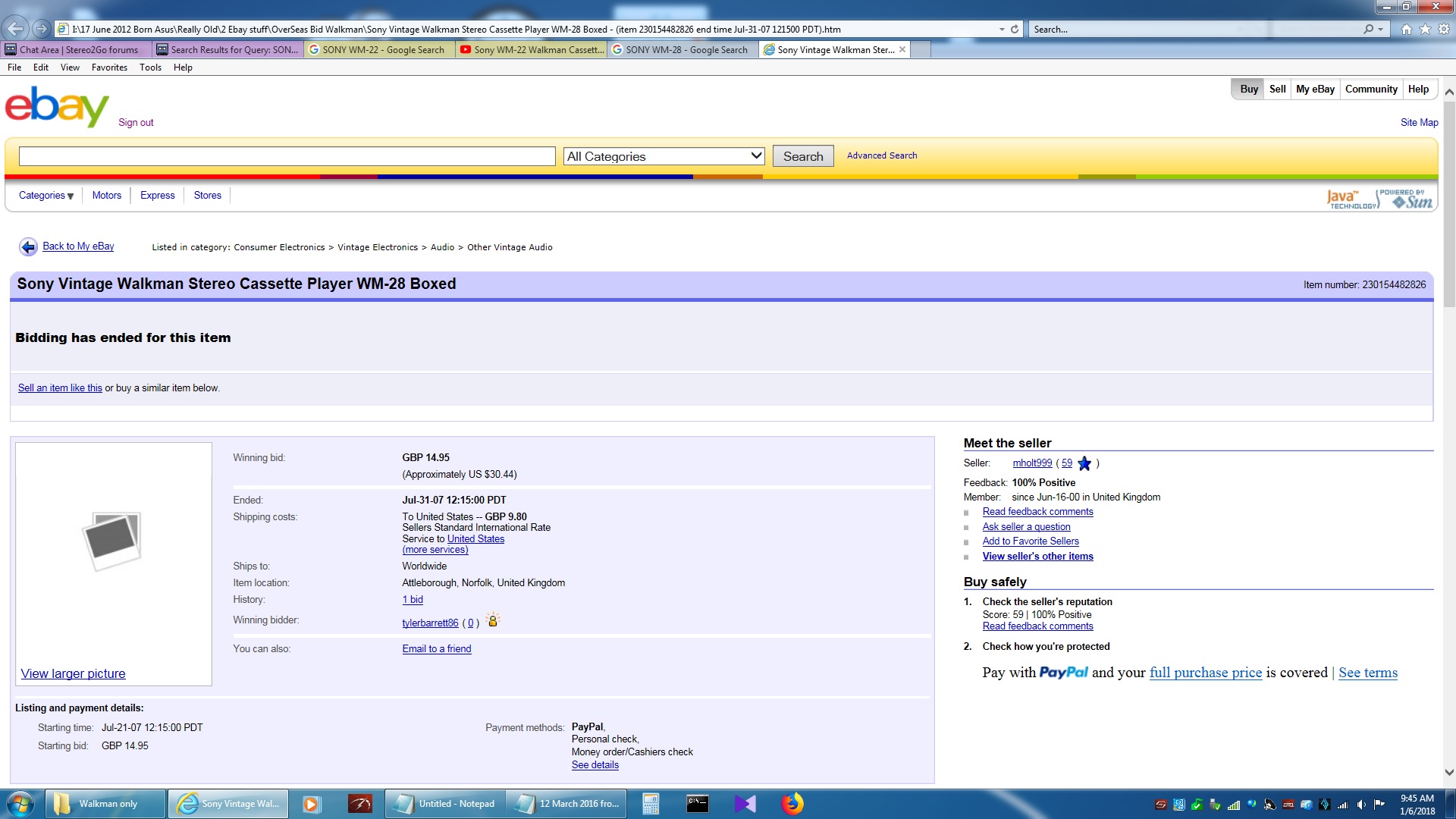Screen dimensions: 1456x819
Task: Click the eBay Search button
Action: click(803, 156)
